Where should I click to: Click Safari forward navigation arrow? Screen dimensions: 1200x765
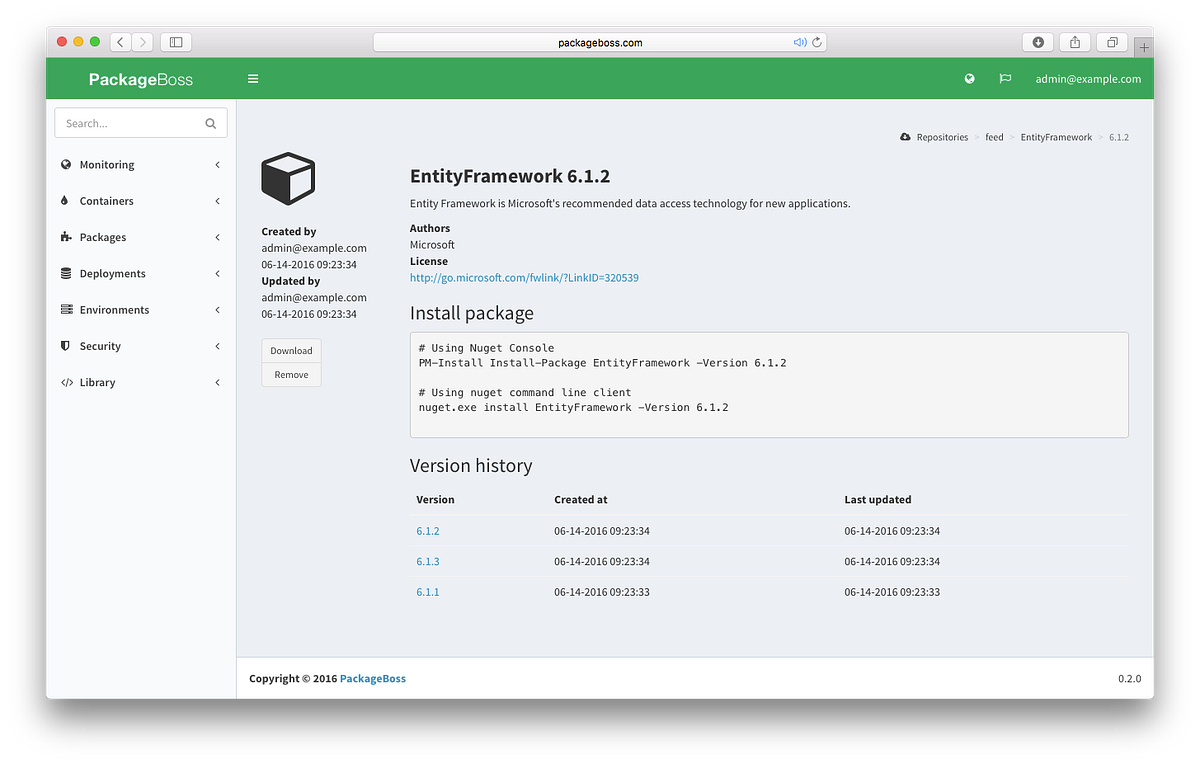click(x=143, y=42)
